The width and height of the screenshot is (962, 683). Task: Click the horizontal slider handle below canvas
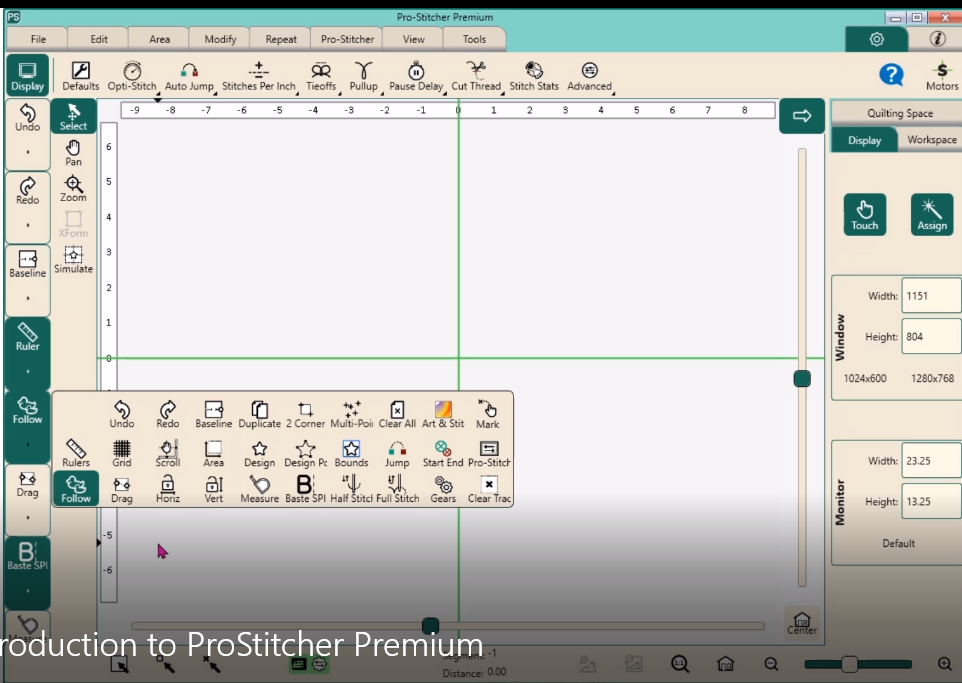coord(431,626)
